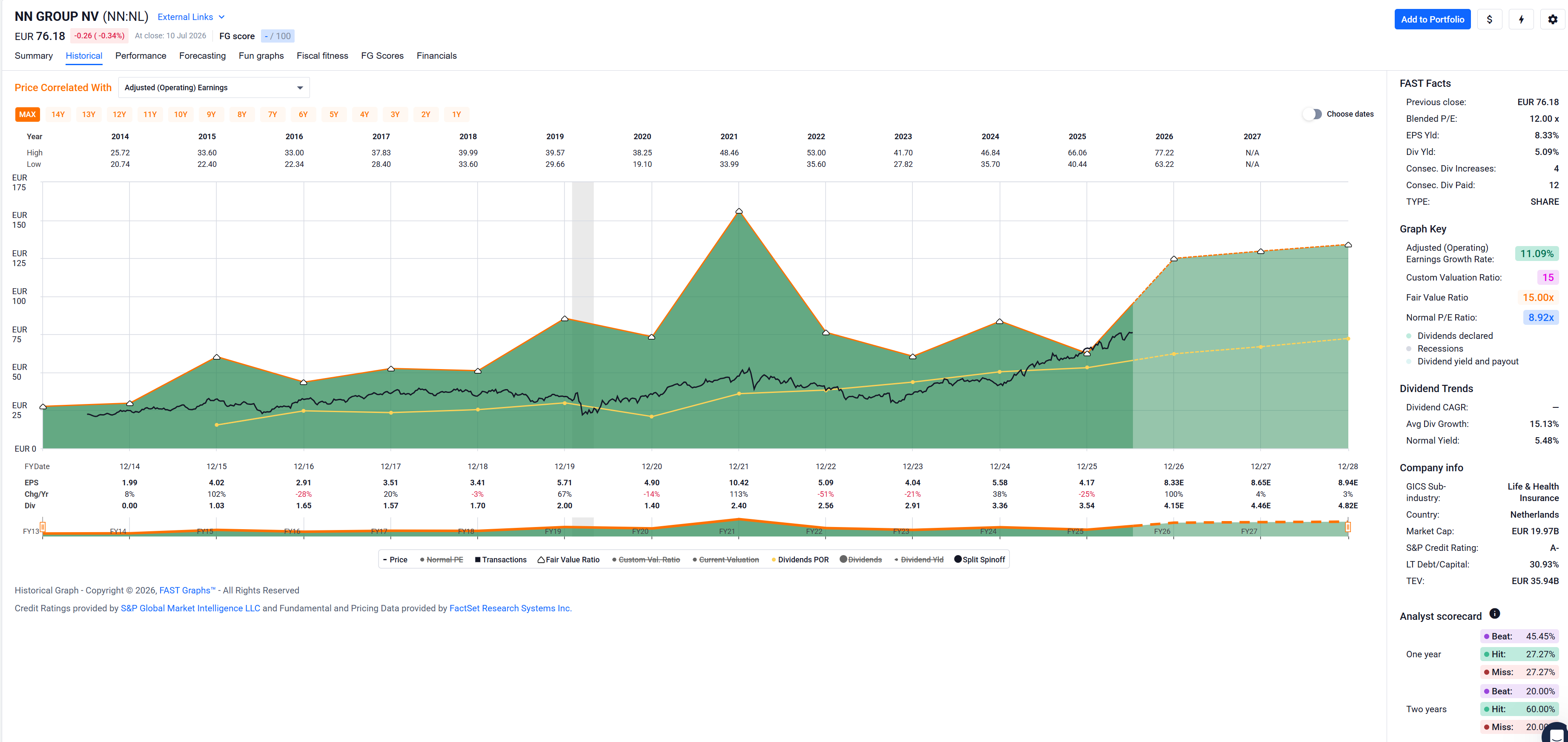Click the Recessions graph key item

pos(1435,349)
